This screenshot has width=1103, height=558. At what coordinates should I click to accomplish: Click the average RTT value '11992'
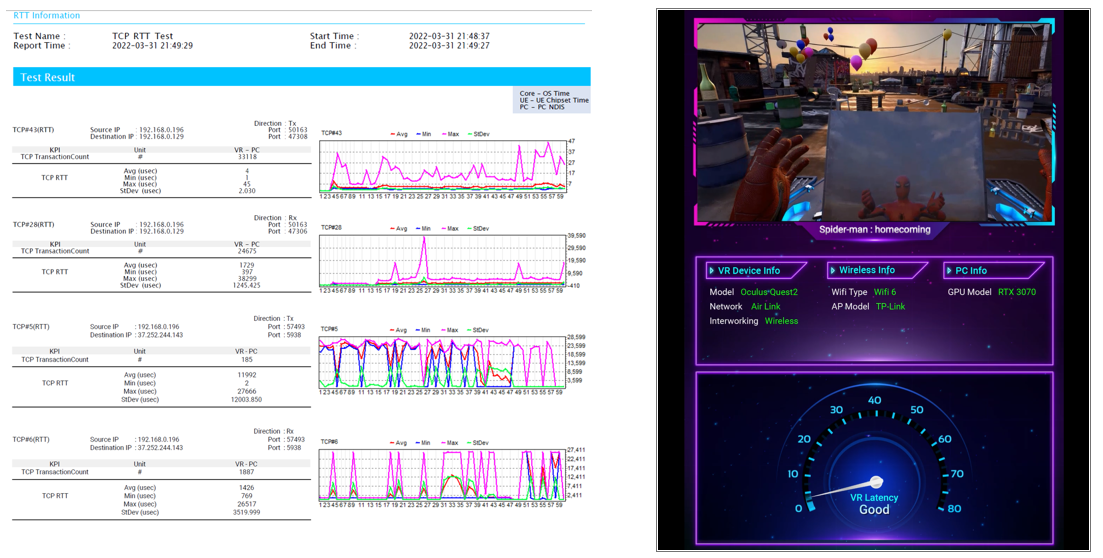(247, 375)
